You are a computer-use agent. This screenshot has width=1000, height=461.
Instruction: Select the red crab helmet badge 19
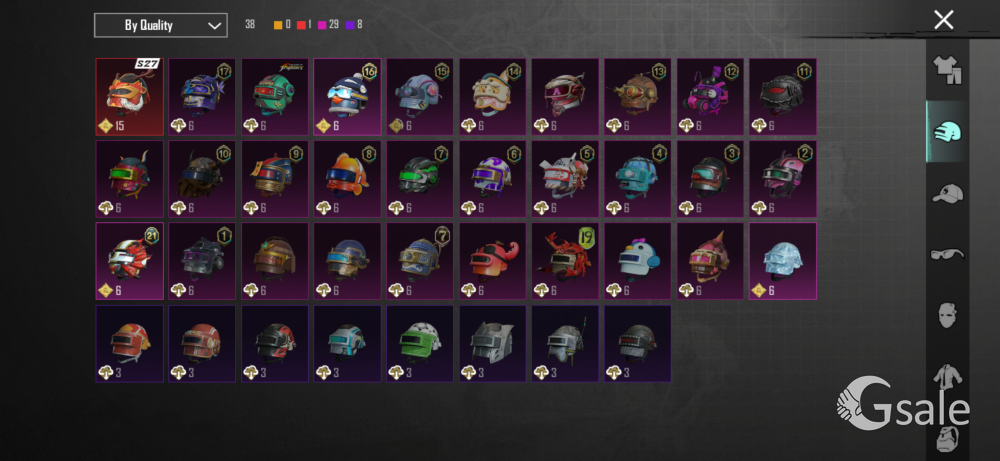point(566,261)
